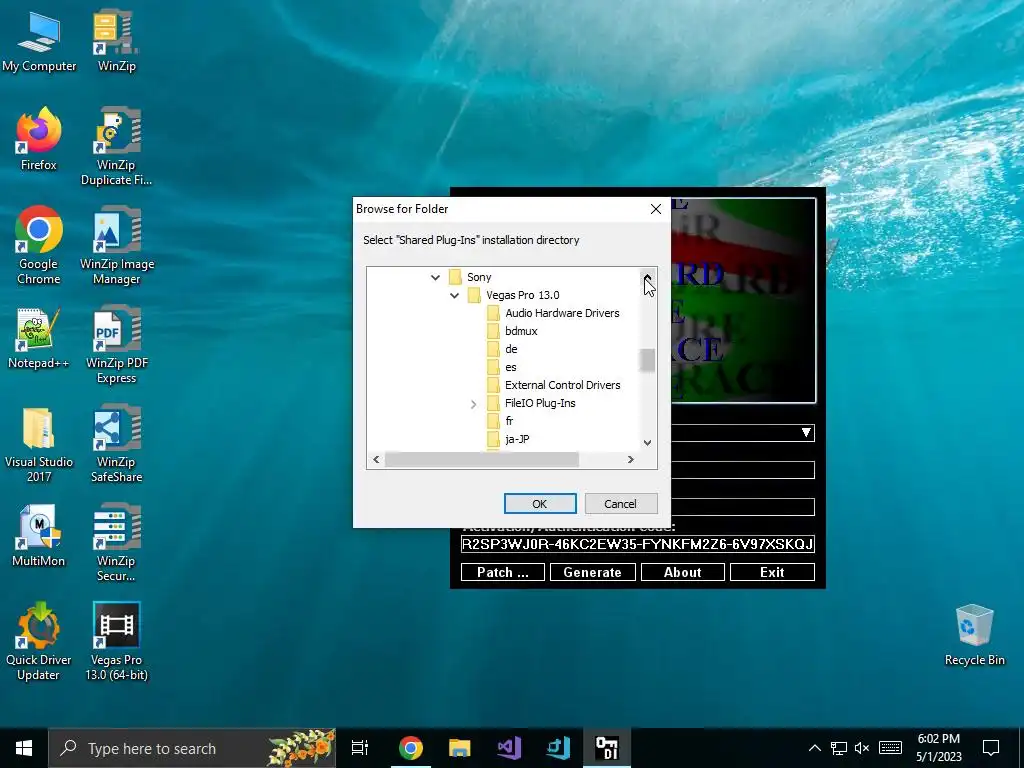Screen dimensions: 1024x768
Task: Open WinZip Secure Backup icon
Action: click(x=116, y=542)
